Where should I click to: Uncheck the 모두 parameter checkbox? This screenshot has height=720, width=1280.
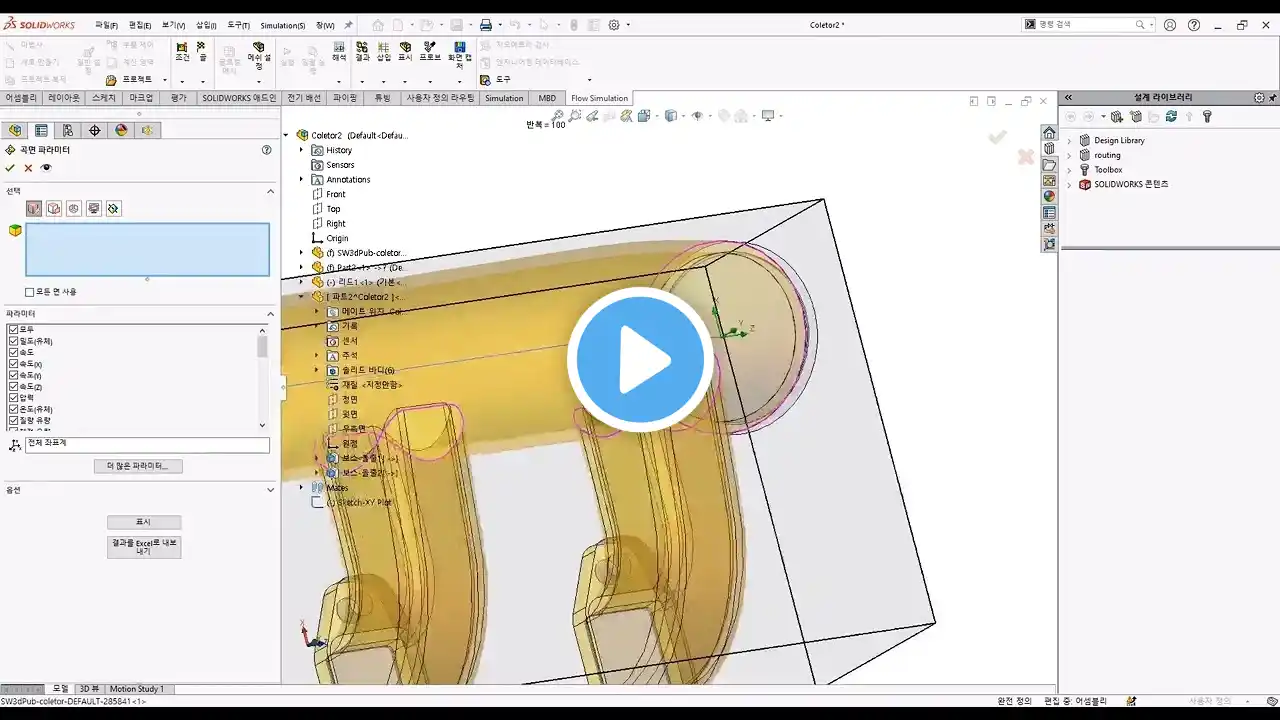point(13,329)
